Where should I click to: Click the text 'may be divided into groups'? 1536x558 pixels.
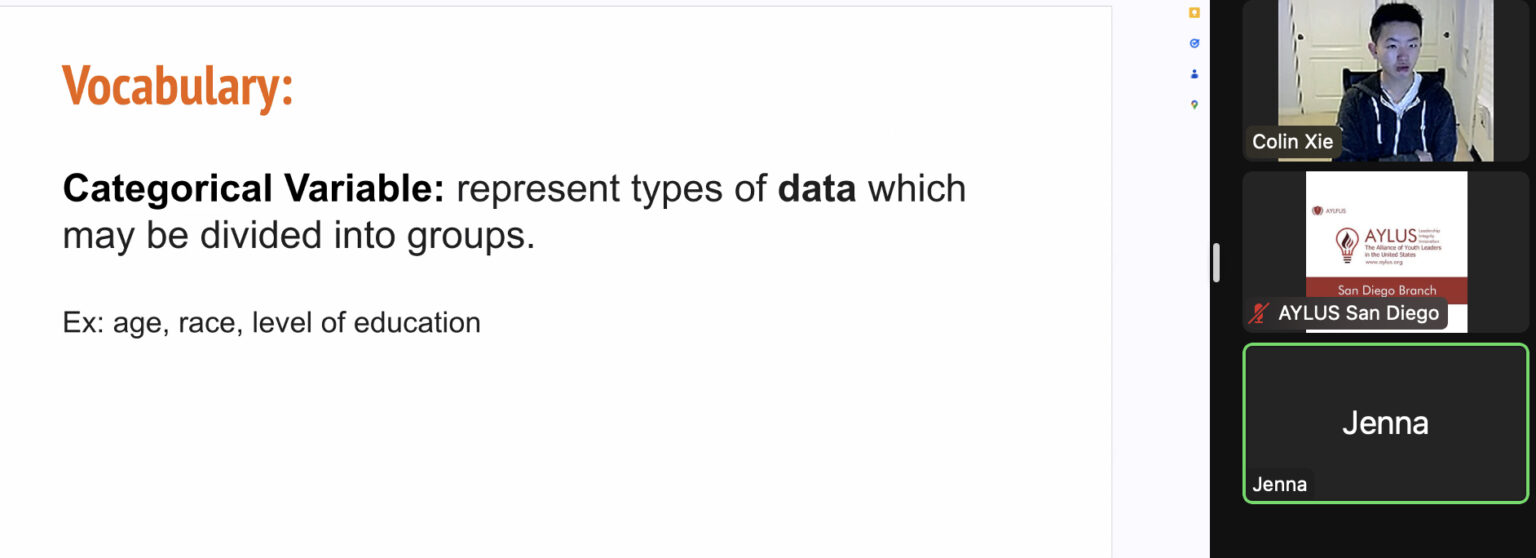299,236
